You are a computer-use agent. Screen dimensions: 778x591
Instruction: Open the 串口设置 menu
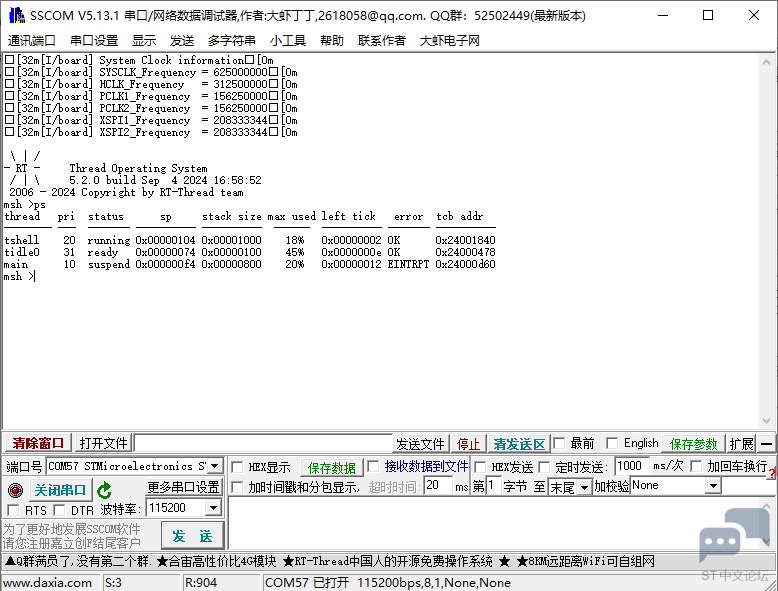pos(94,41)
